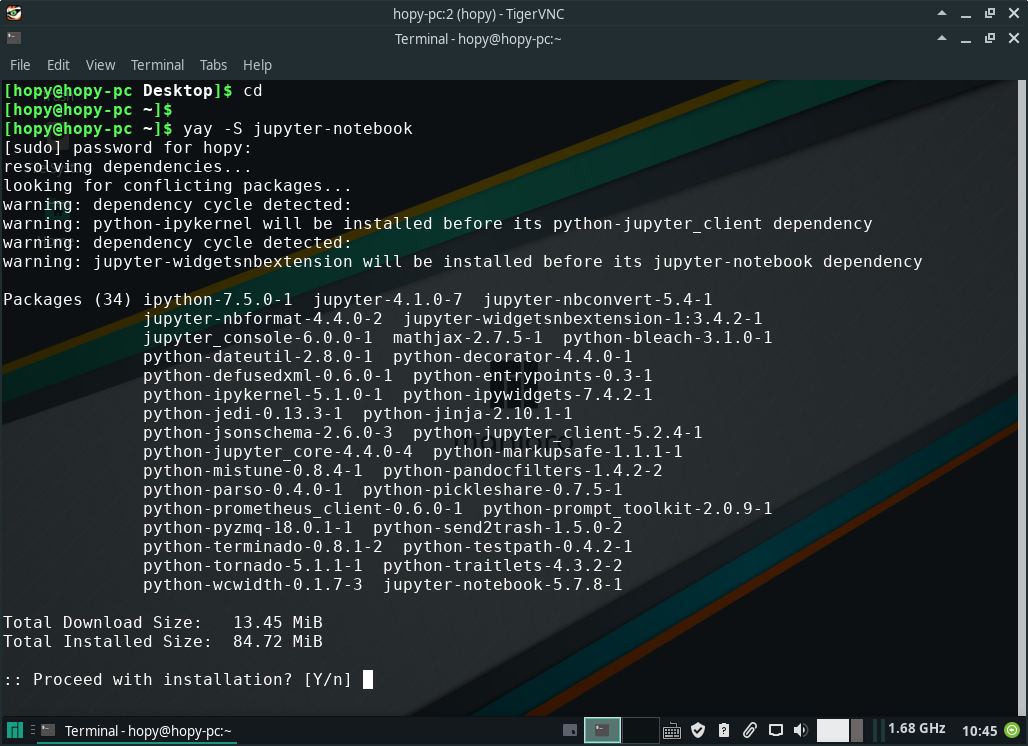1028x746 pixels.
Task: Shade the terminal window with its roll-up arrow
Action: click(942, 38)
